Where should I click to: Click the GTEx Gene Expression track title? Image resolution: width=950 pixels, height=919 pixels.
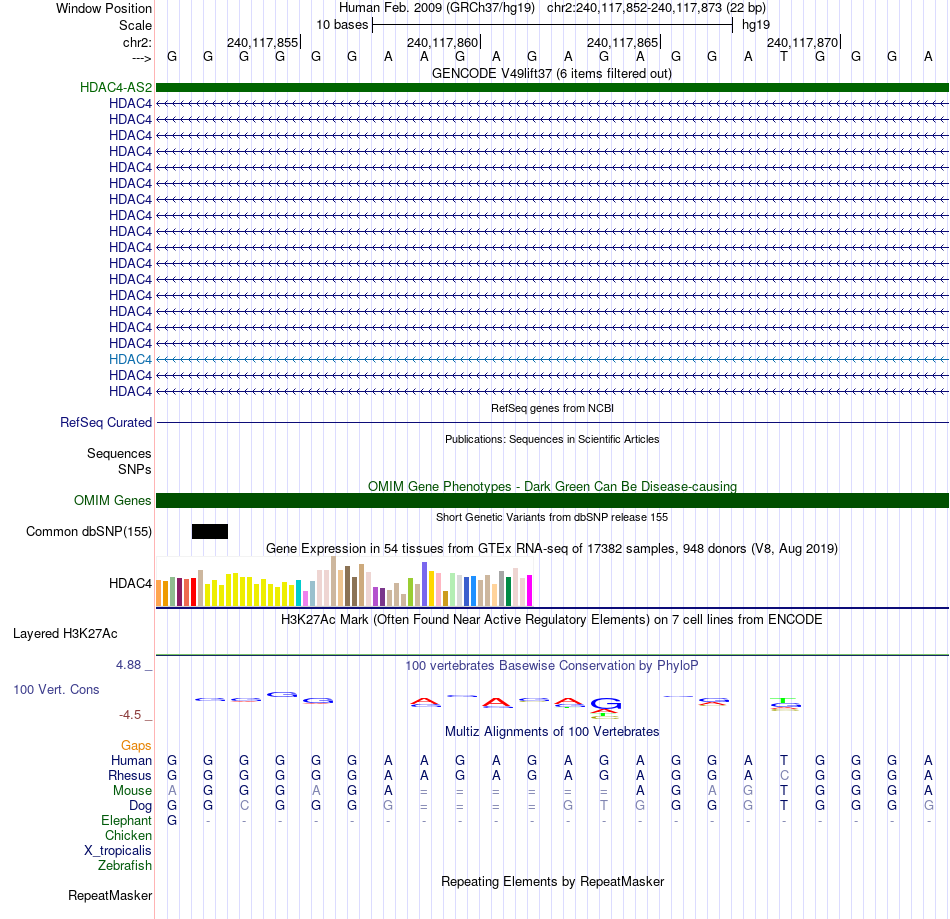[x=552, y=548]
